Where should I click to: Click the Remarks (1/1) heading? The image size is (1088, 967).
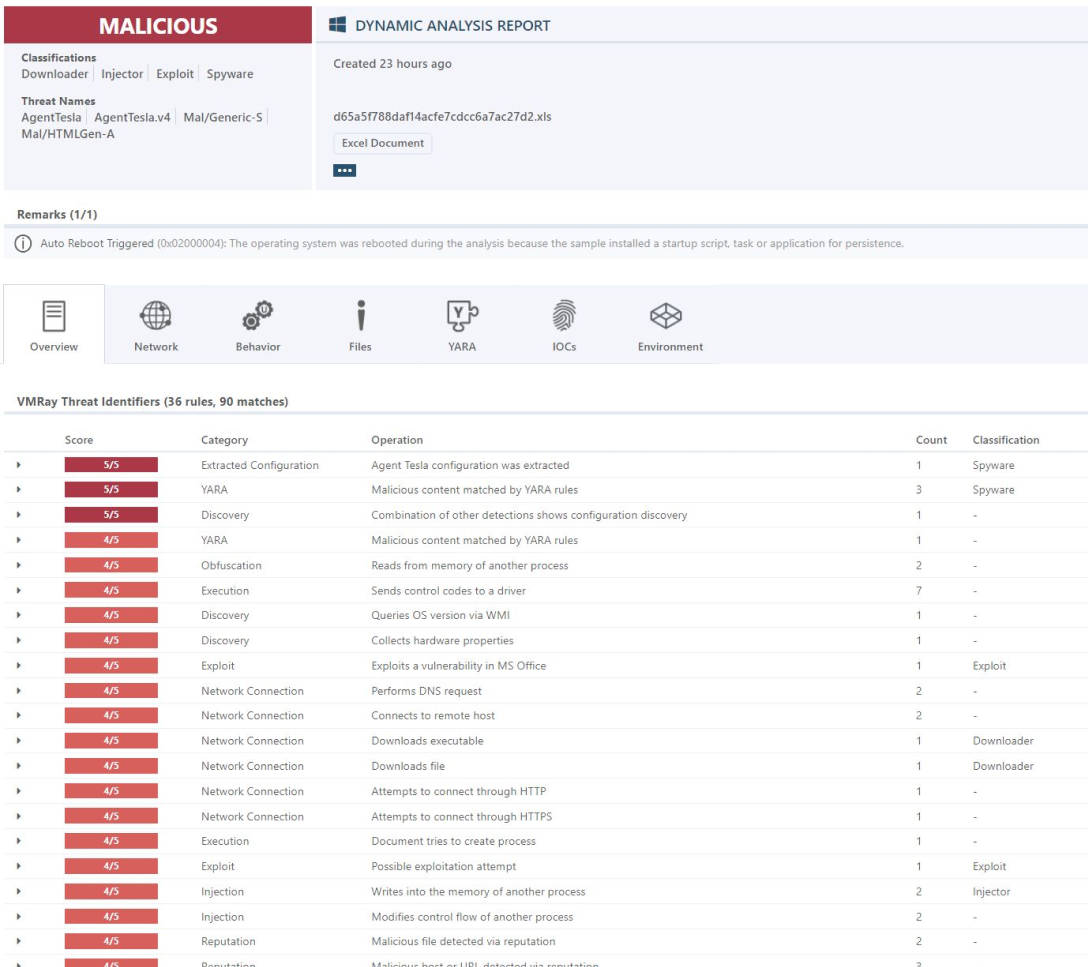click(x=57, y=214)
